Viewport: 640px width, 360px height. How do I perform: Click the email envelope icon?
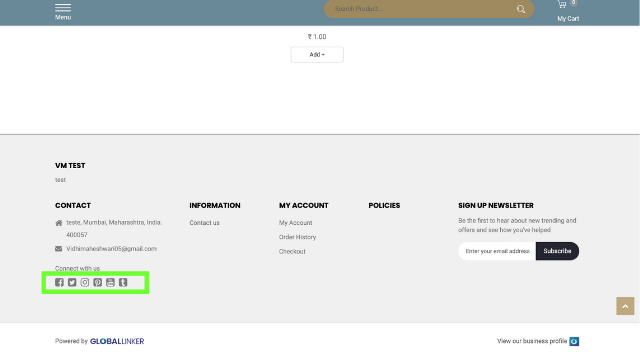click(59, 249)
